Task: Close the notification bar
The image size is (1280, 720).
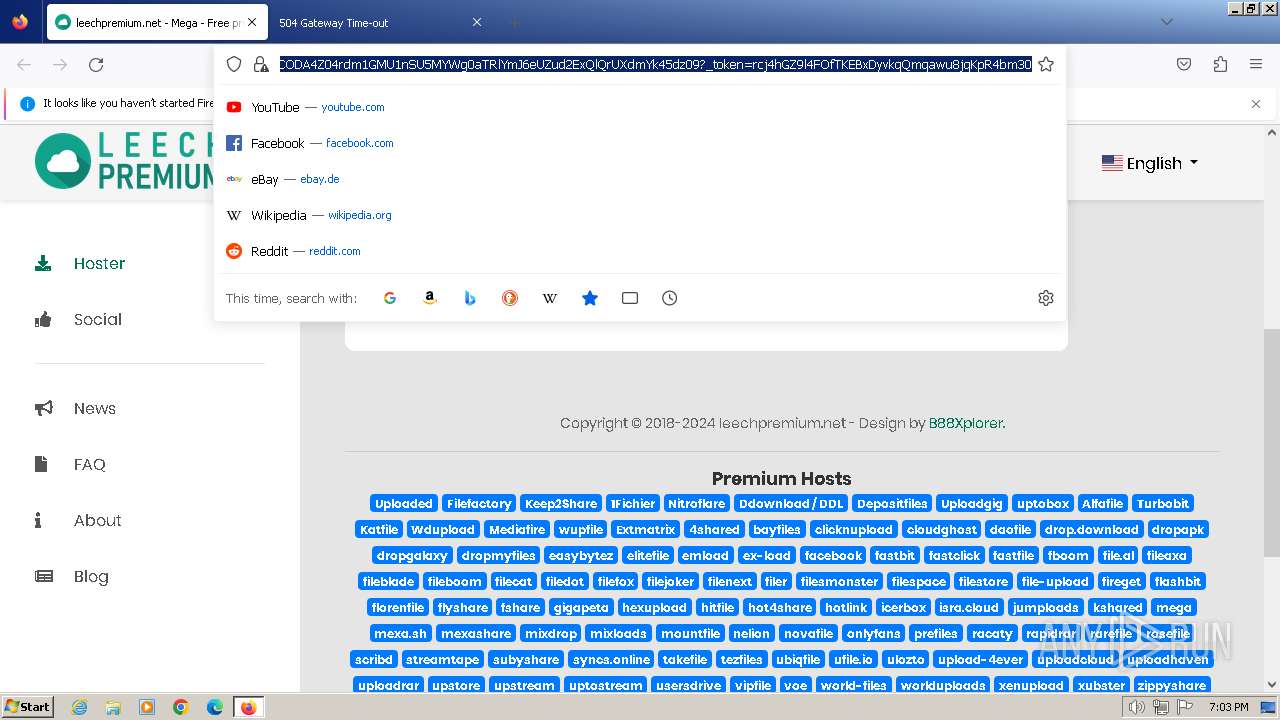Action: (x=1256, y=103)
